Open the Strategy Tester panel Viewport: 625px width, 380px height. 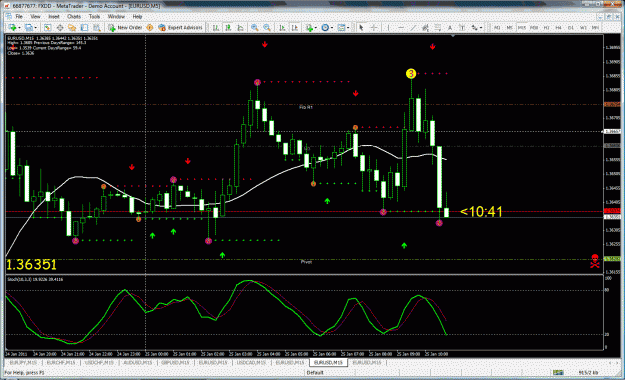pyautogui.click(x=97, y=28)
